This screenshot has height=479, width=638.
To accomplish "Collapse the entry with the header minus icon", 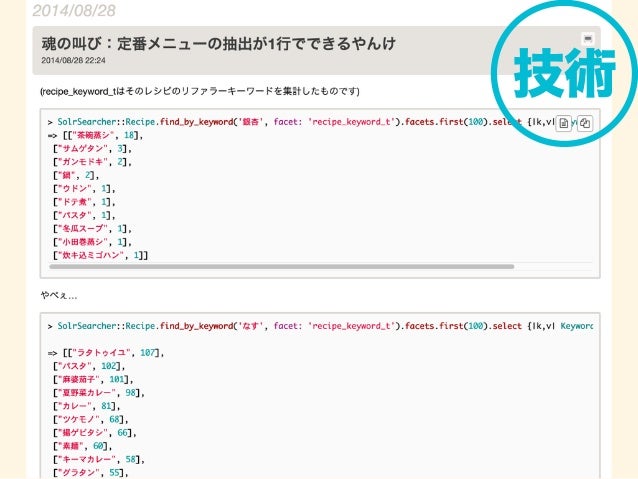I will 588,39.
